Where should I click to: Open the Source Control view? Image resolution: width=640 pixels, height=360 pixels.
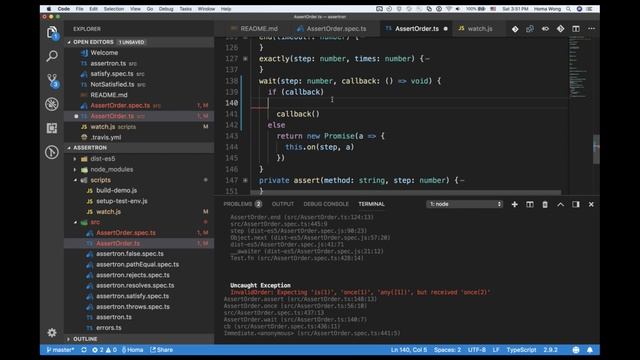pyautogui.click(x=52, y=80)
